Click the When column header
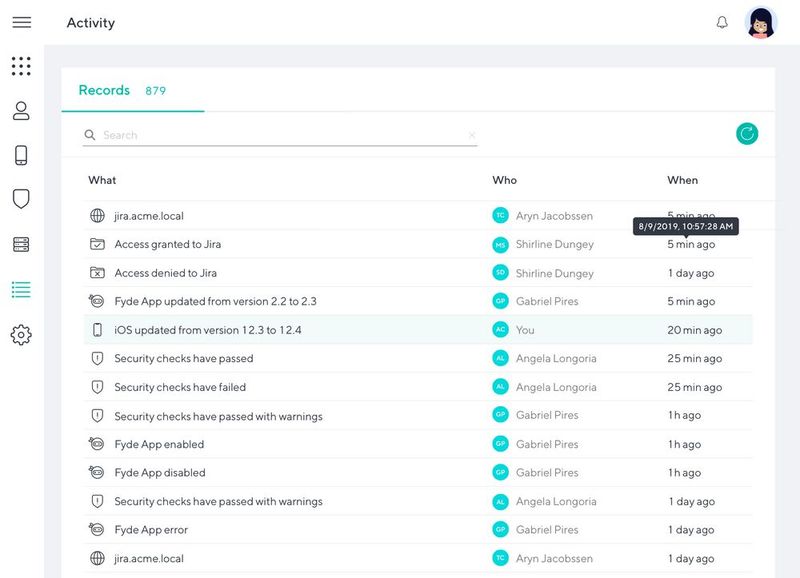 [x=683, y=180]
